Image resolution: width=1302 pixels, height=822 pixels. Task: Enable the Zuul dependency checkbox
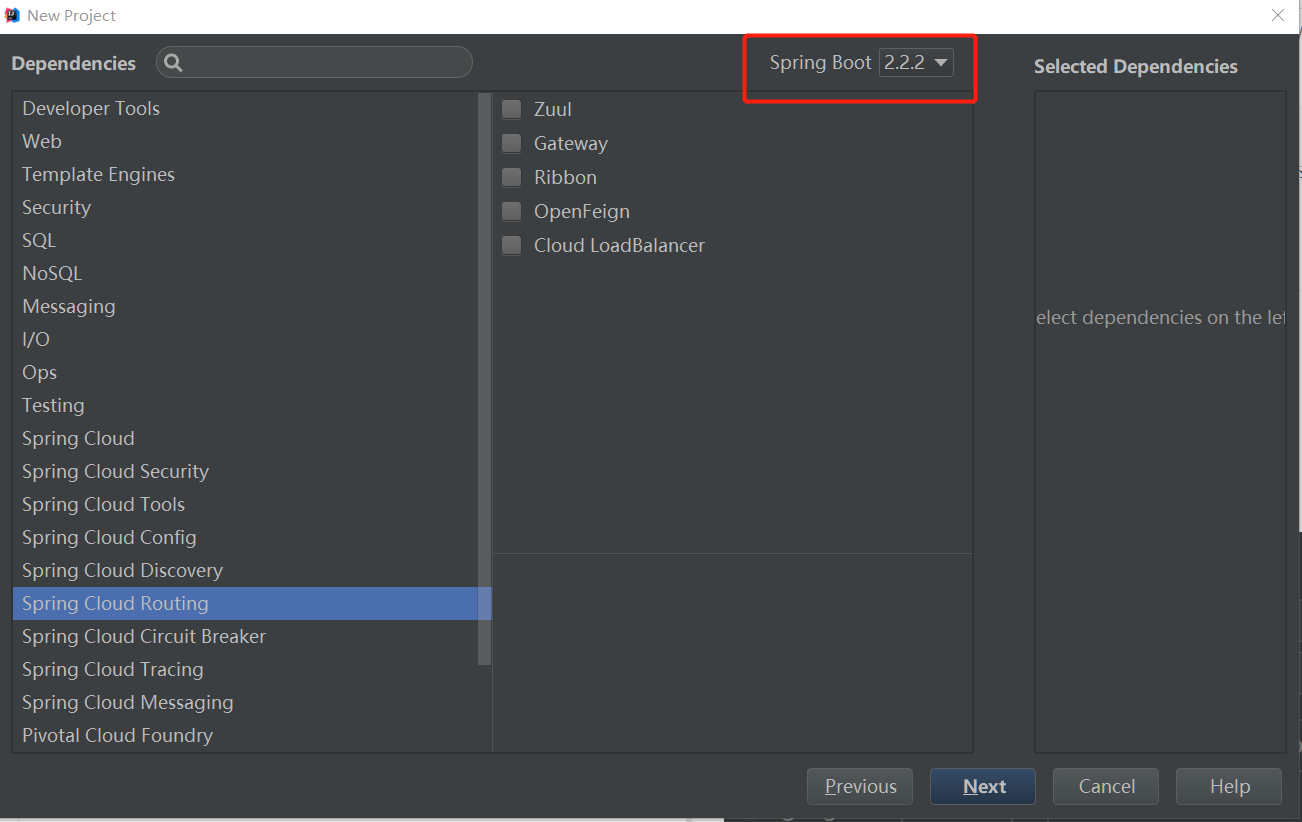(x=511, y=109)
